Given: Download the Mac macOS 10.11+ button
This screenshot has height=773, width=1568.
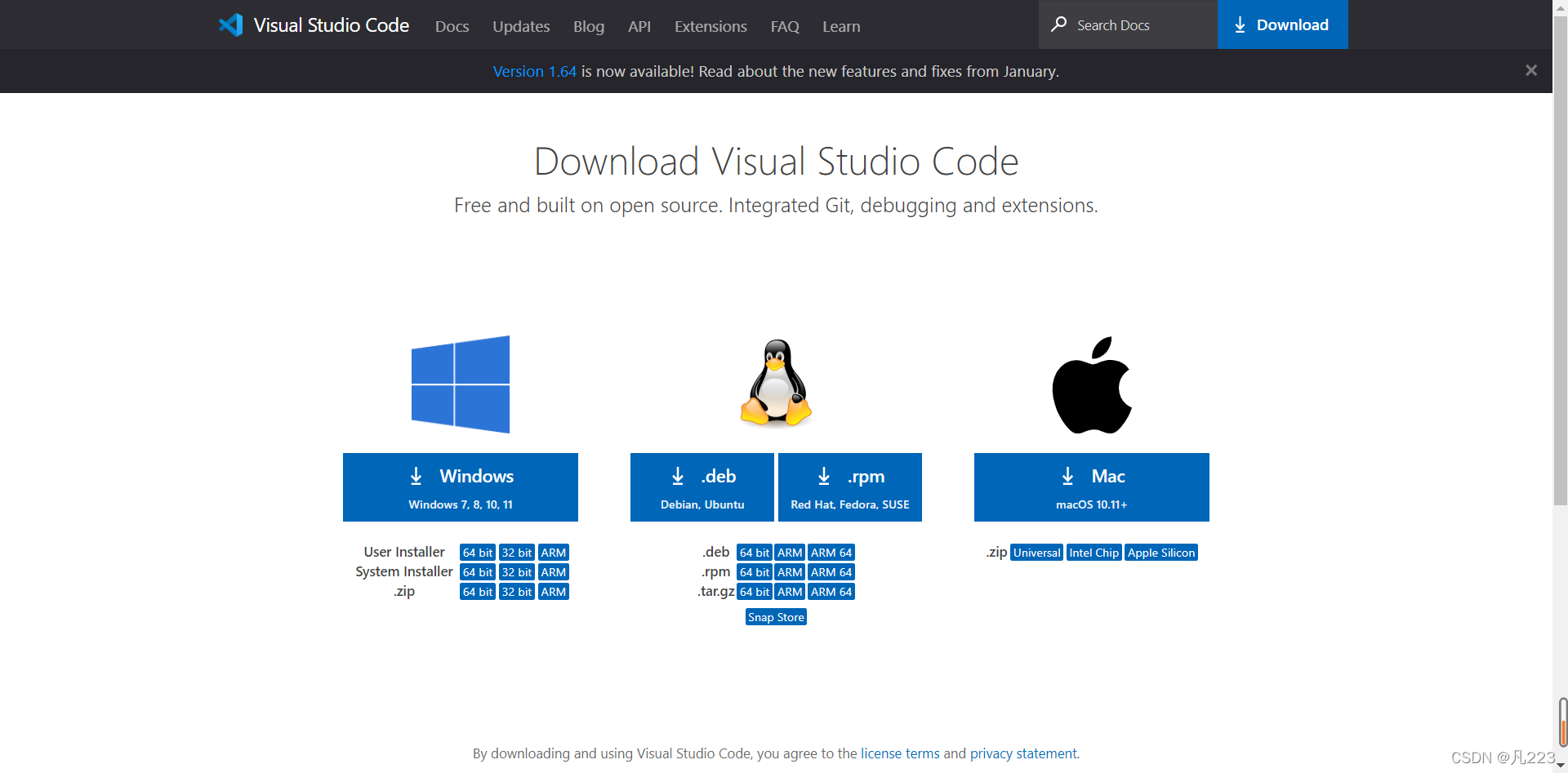Looking at the screenshot, I should (1092, 487).
